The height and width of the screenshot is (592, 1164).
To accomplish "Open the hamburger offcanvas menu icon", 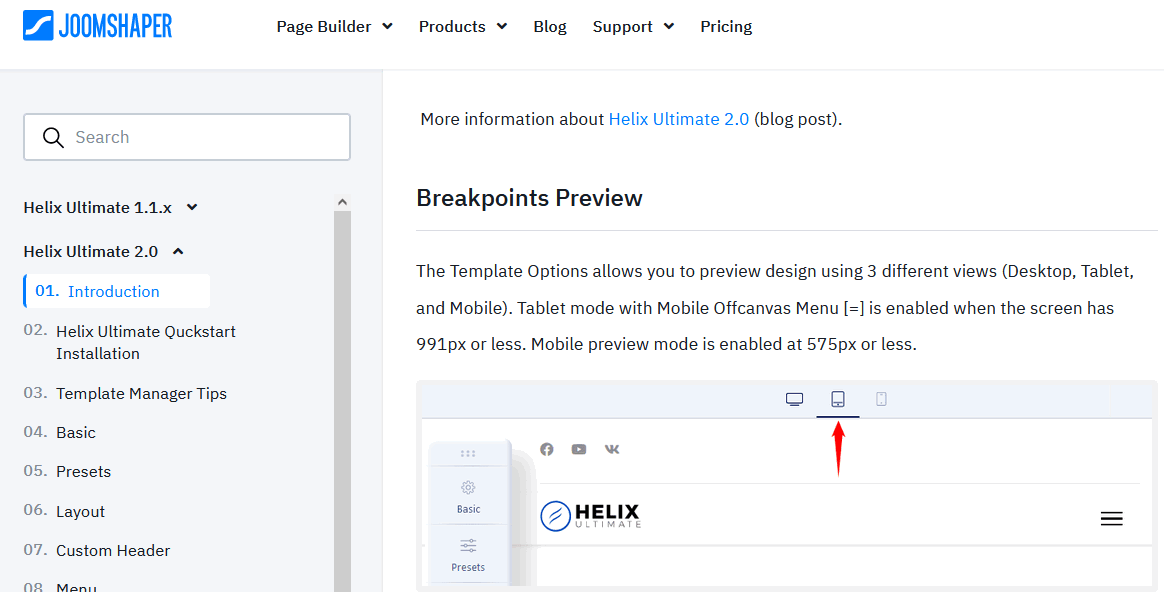I will coord(1111,518).
